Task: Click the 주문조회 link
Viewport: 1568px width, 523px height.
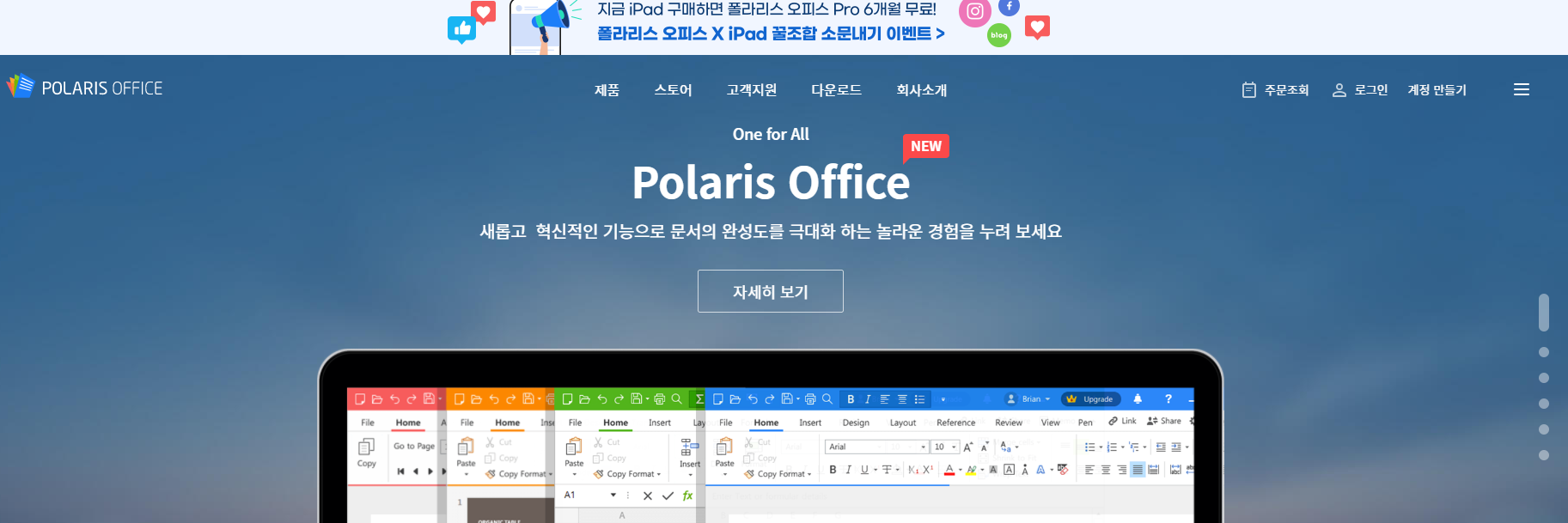Action: pyautogui.click(x=1276, y=89)
